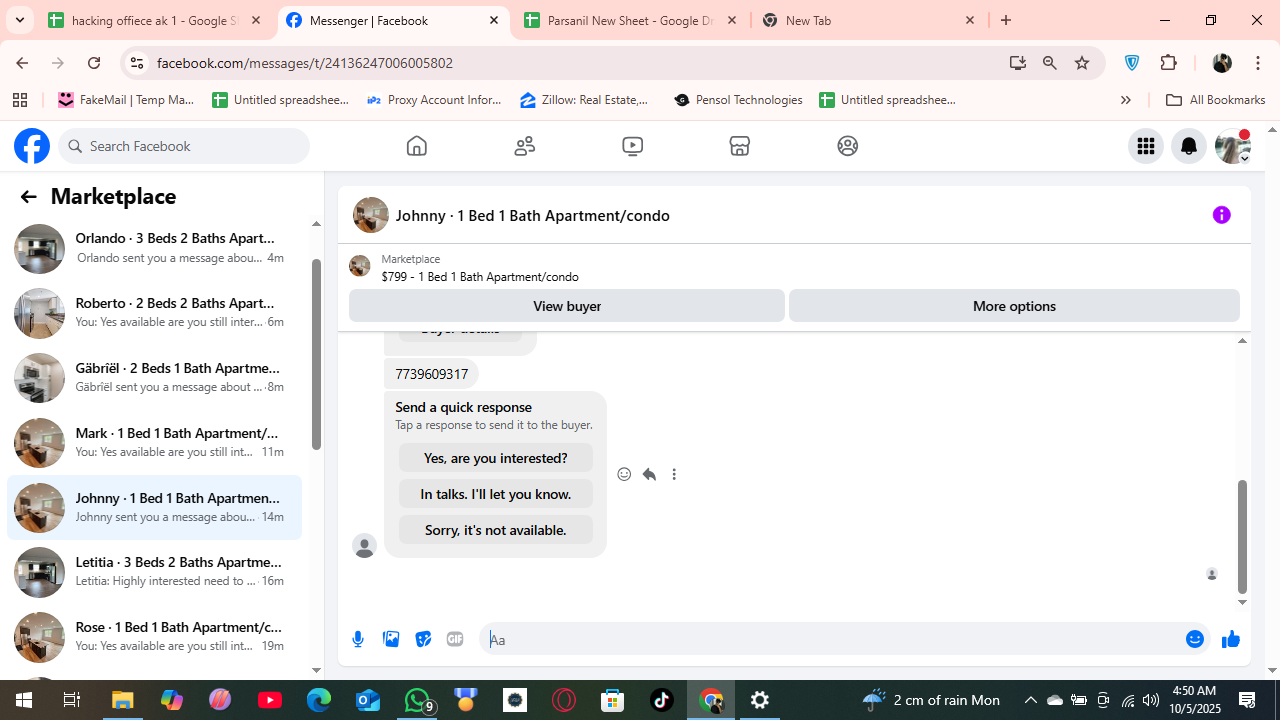Open Windows Start menu
The height and width of the screenshot is (720, 1280).
pos(24,700)
